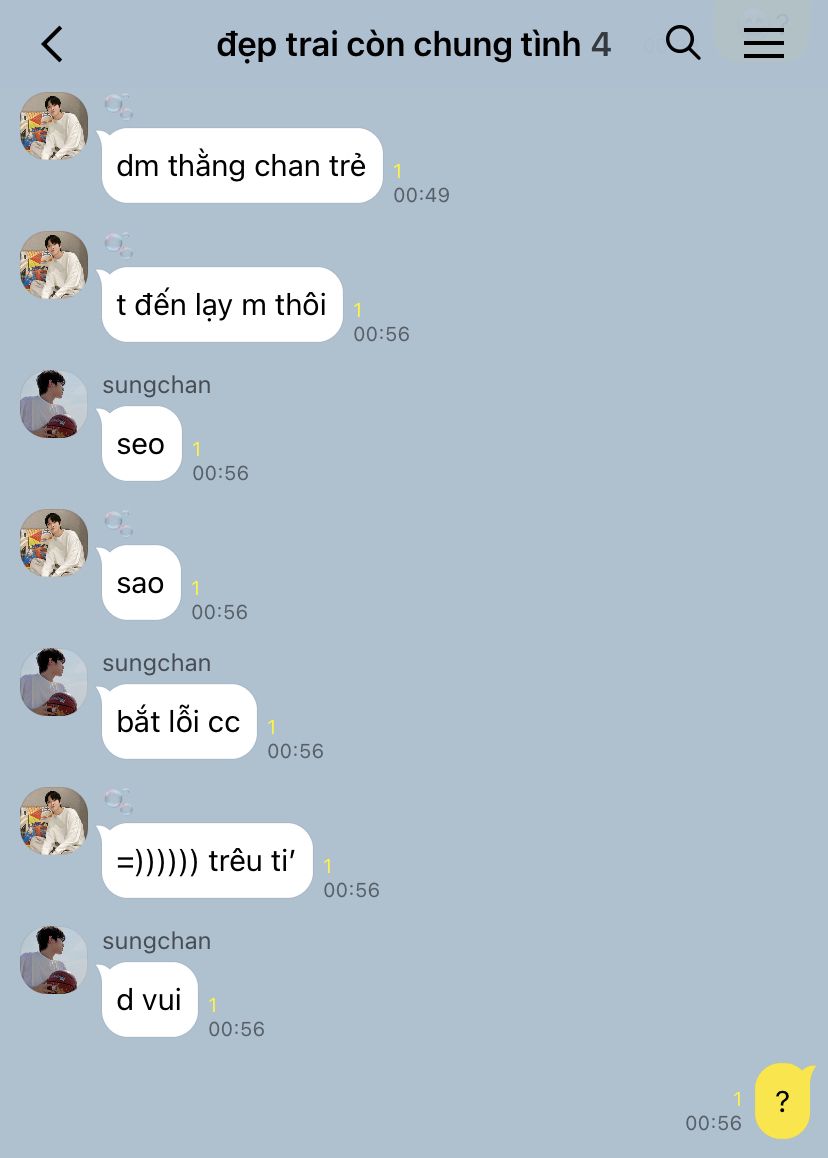Viewport: 828px width, 1158px height.
Task: Tap avatar beside 't đến lạy m thôi'
Action: (x=53, y=265)
